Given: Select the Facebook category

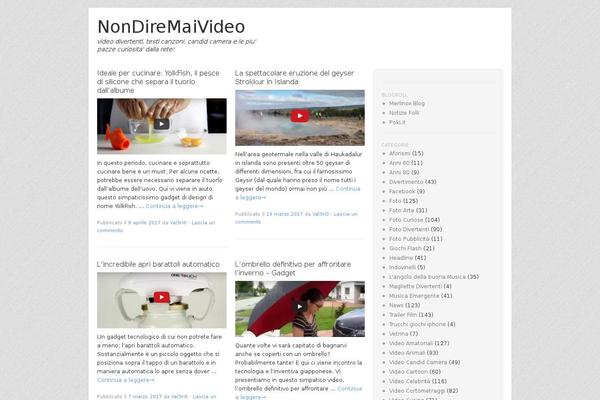Looking at the screenshot, I should (x=402, y=191).
